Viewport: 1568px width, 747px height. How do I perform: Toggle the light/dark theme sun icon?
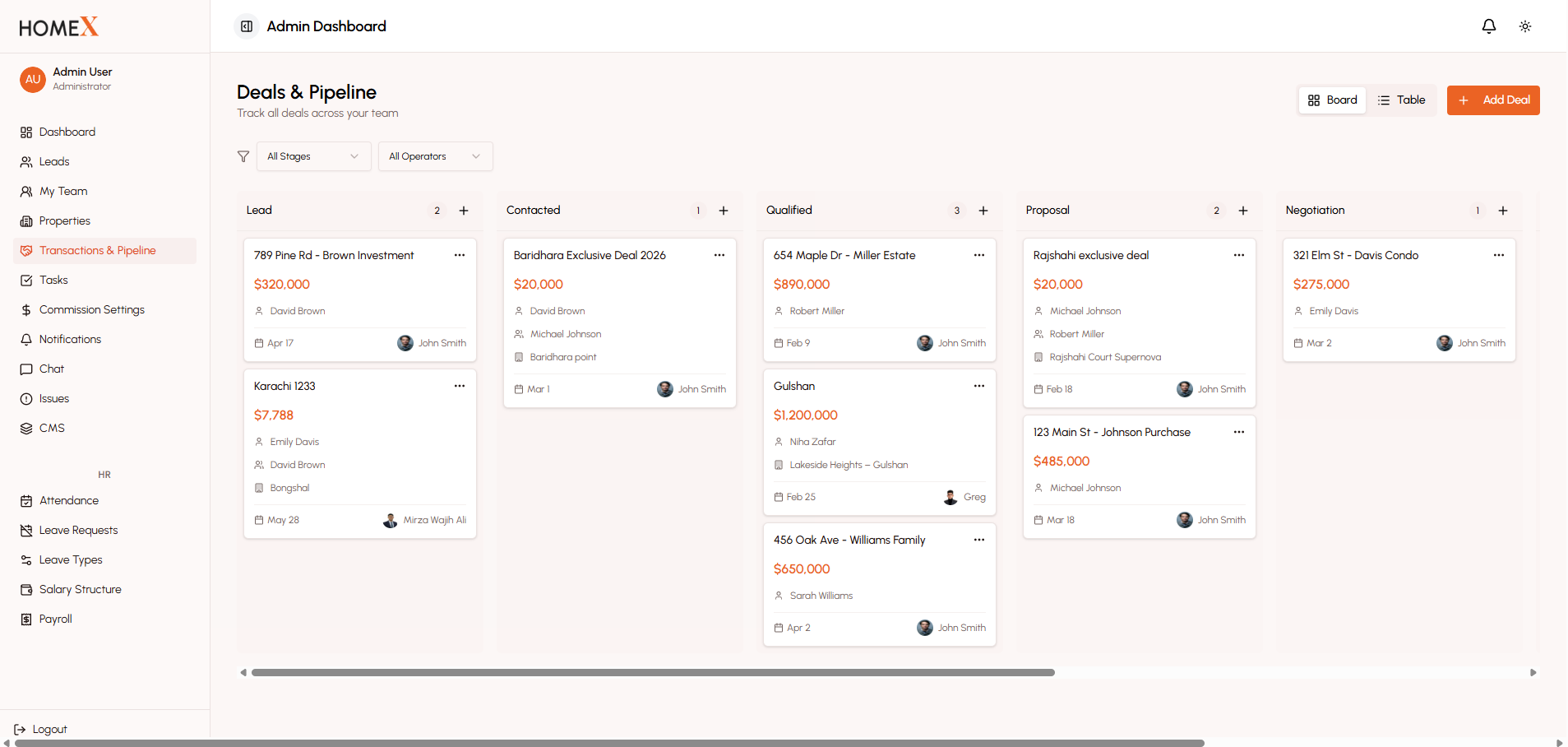point(1524,26)
